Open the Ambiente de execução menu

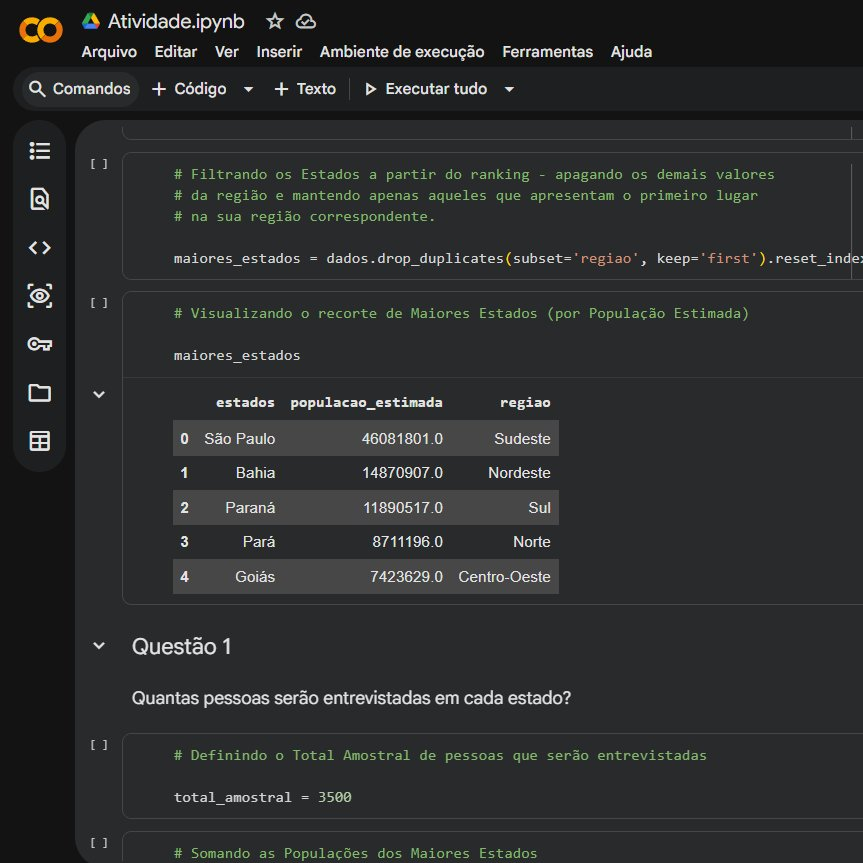pyautogui.click(x=402, y=52)
